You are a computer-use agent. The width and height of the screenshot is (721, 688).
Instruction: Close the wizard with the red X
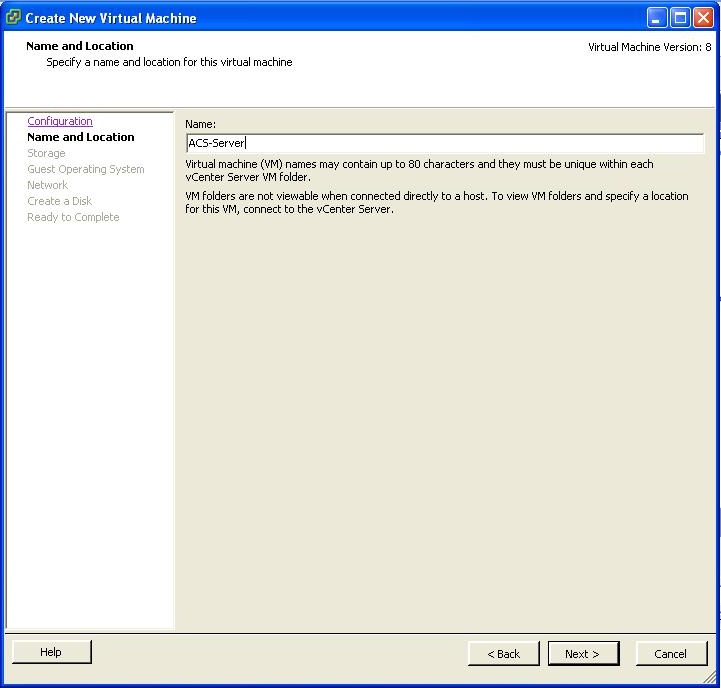coord(704,17)
